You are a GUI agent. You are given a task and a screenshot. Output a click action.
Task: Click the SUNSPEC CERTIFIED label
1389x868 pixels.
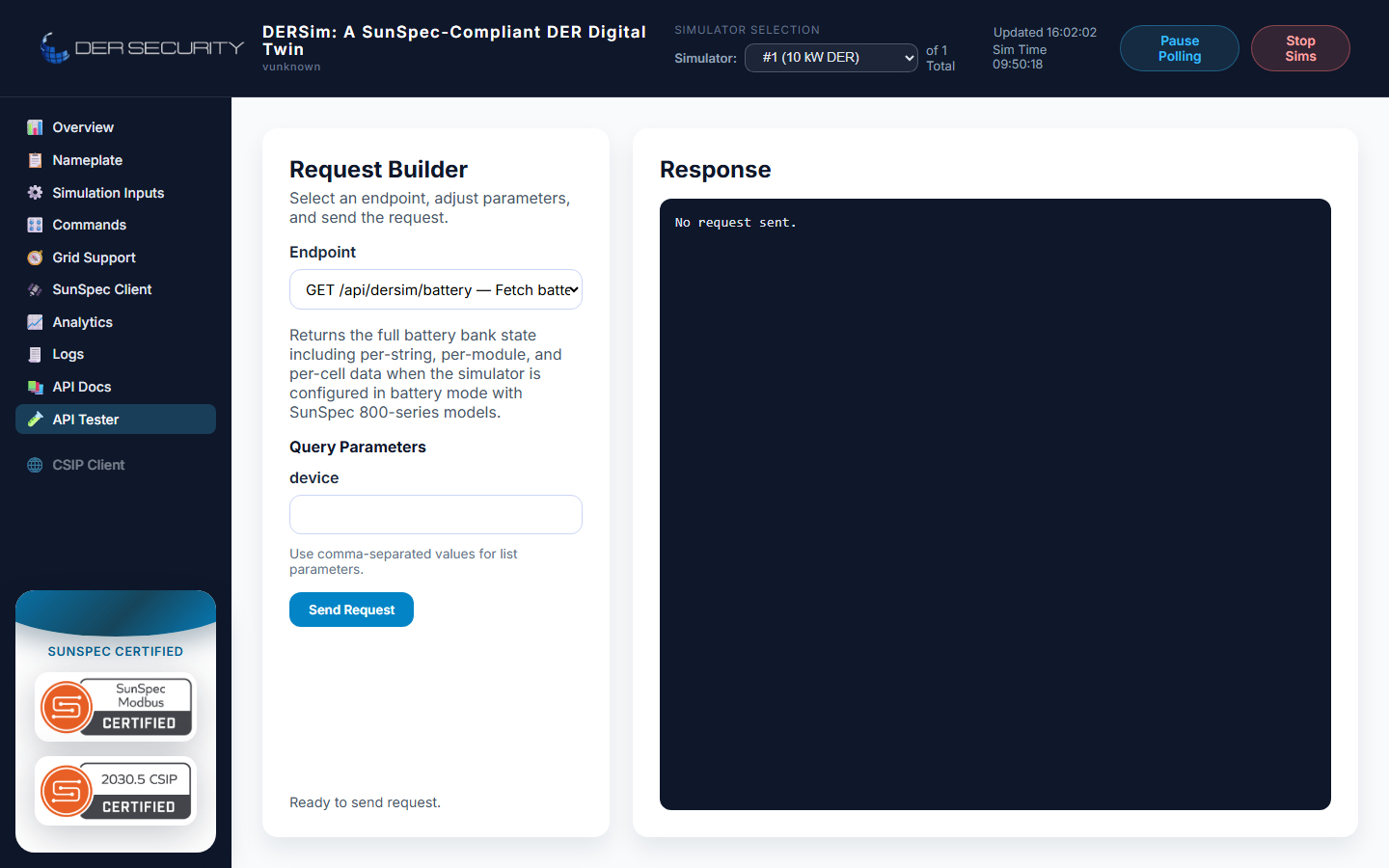pos(116,652)
